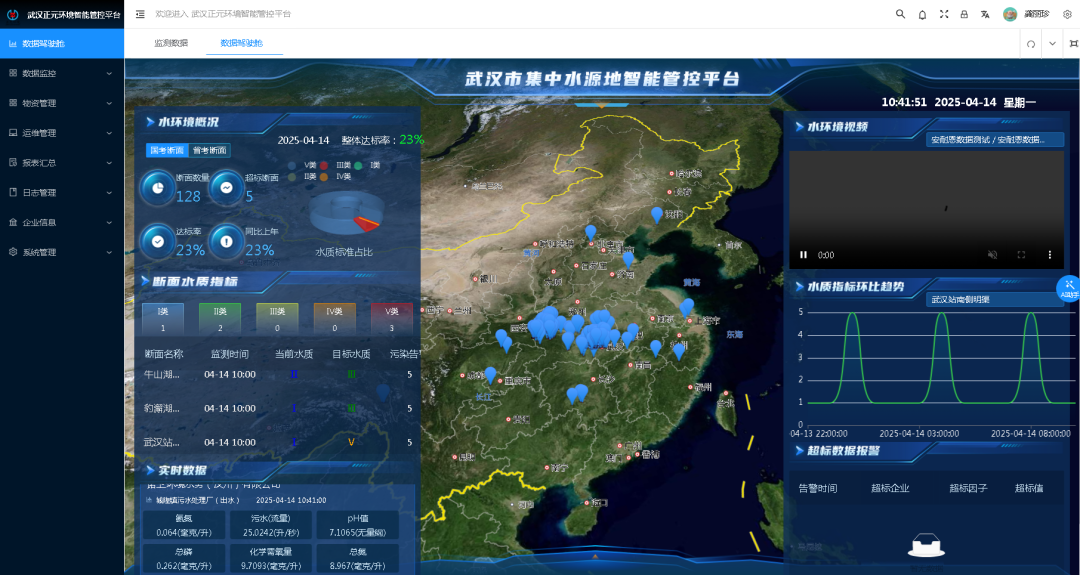Click the lock screen icon
The width and height of the screenshot is (1080, 575).
click(964, 14)
